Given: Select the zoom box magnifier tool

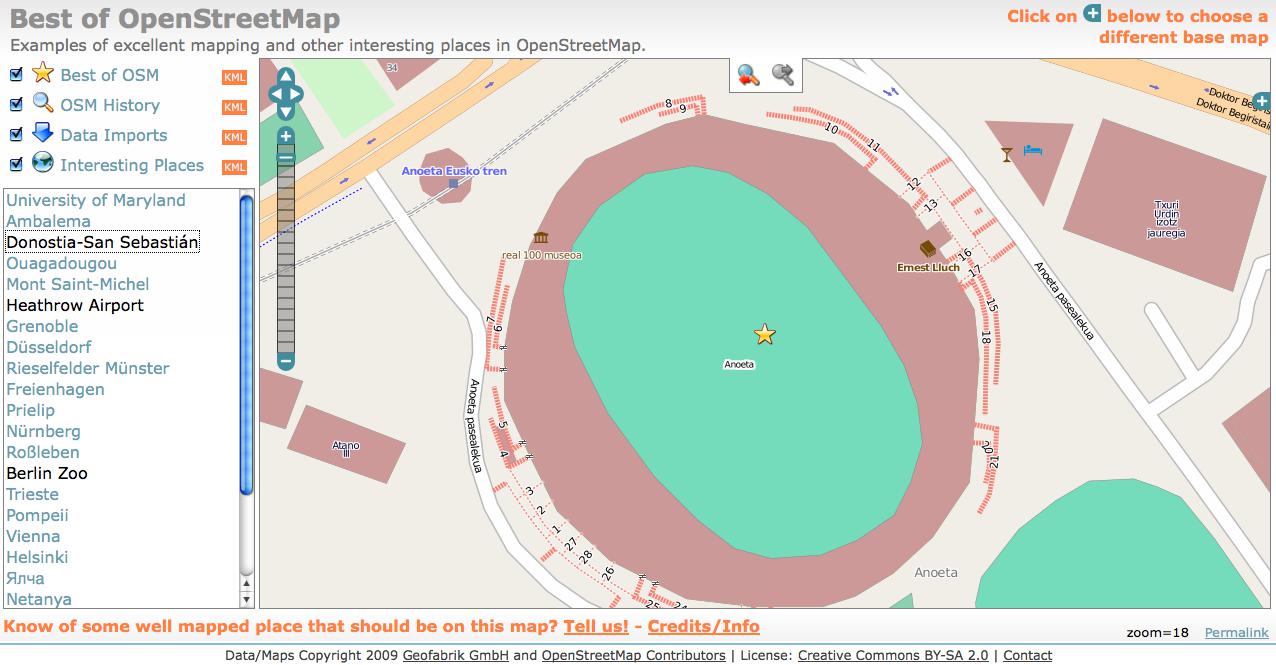Looking at the screenshot, I should (x=748, y=75).
